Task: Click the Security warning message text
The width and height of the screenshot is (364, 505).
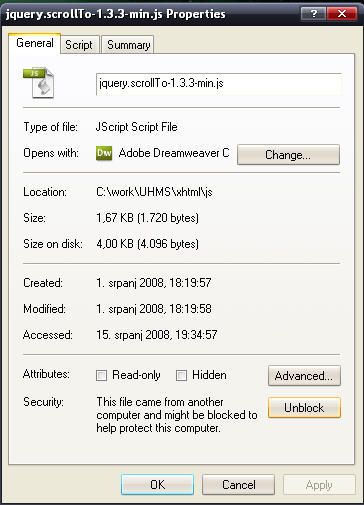Action: [x=177, y=415]
